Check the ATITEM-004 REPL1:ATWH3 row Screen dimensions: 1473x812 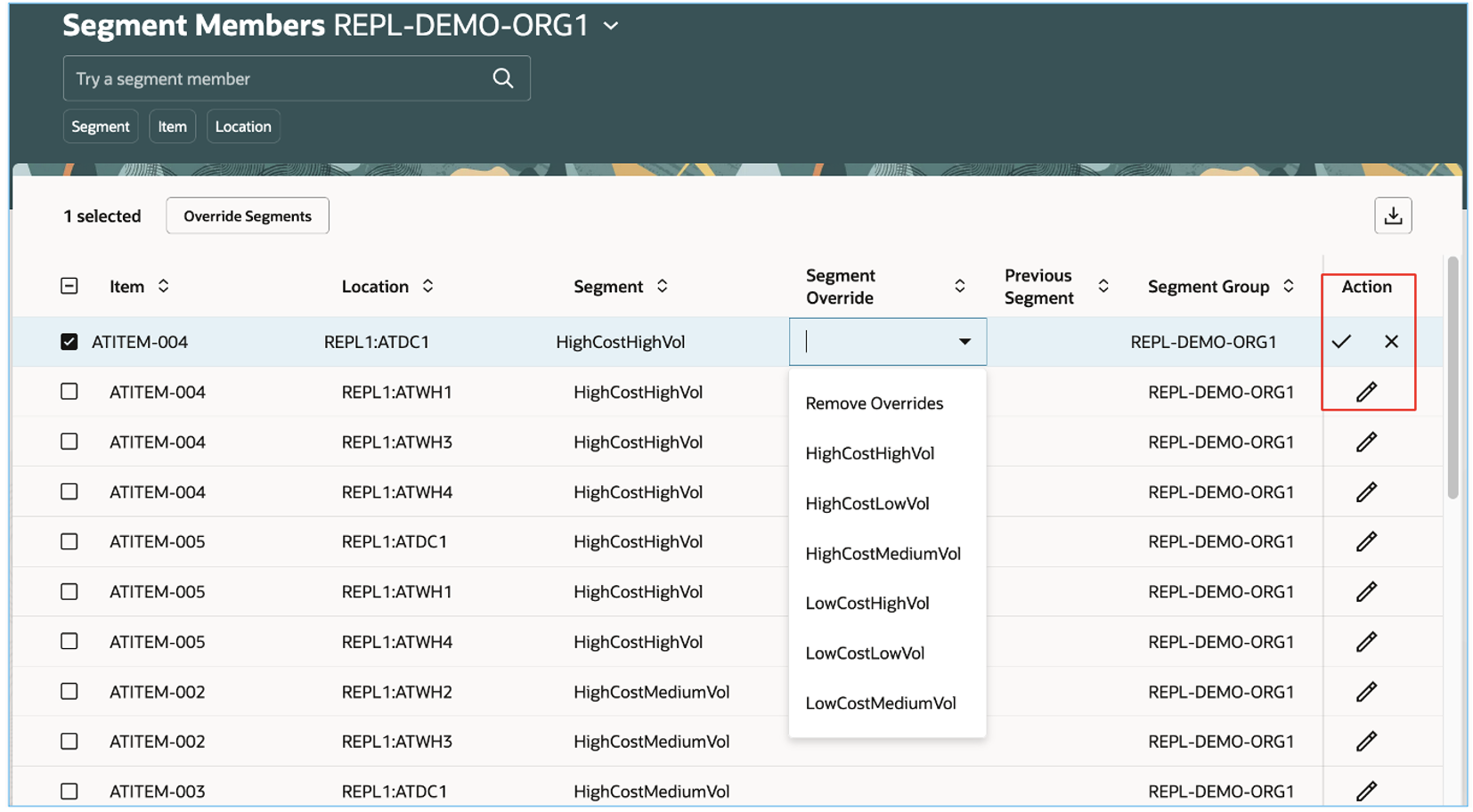point(69,441)
